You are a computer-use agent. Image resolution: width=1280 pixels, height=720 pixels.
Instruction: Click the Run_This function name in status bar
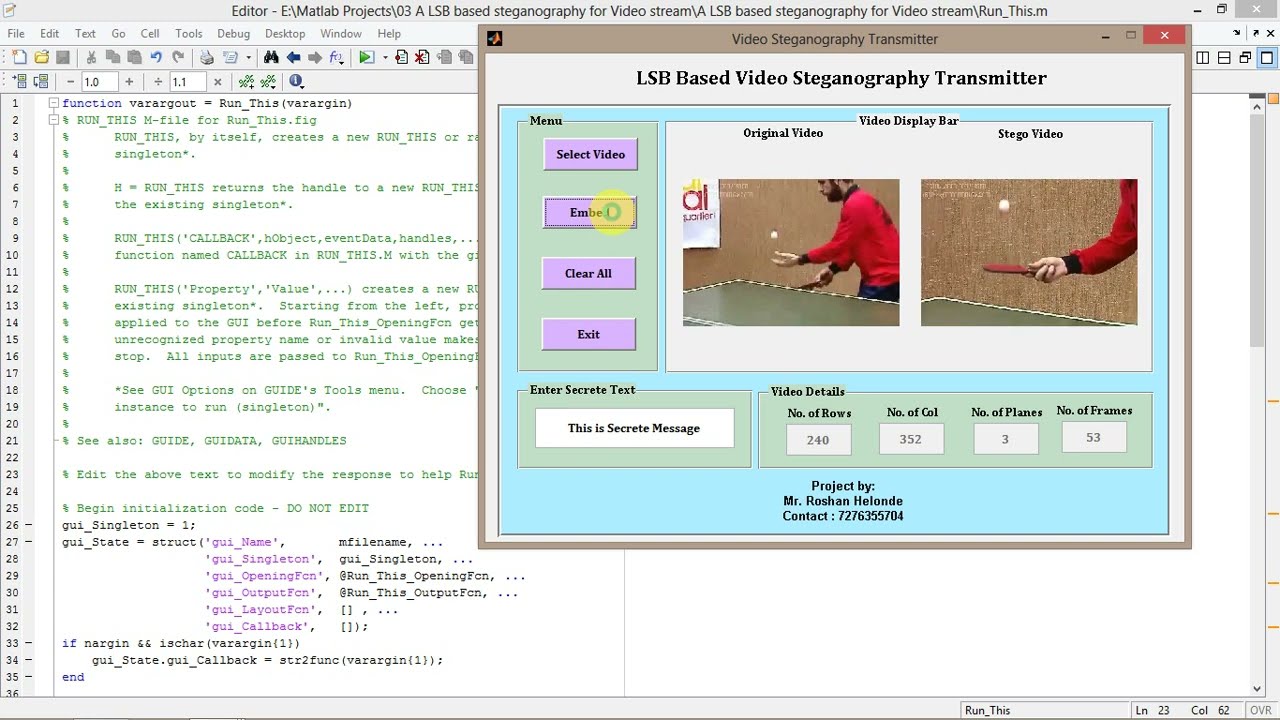point(987,710)
